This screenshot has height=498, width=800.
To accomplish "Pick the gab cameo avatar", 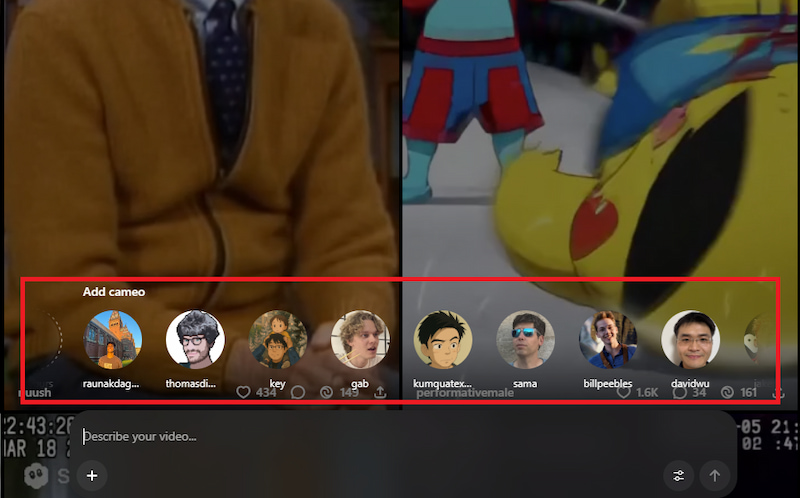I will click(360, 339).
